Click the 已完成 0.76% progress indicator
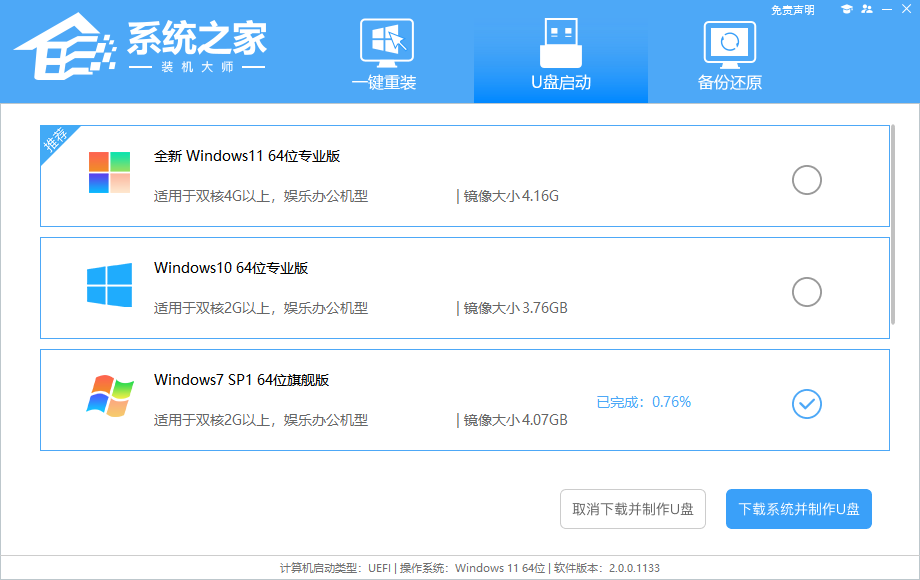 click(643, 401)
